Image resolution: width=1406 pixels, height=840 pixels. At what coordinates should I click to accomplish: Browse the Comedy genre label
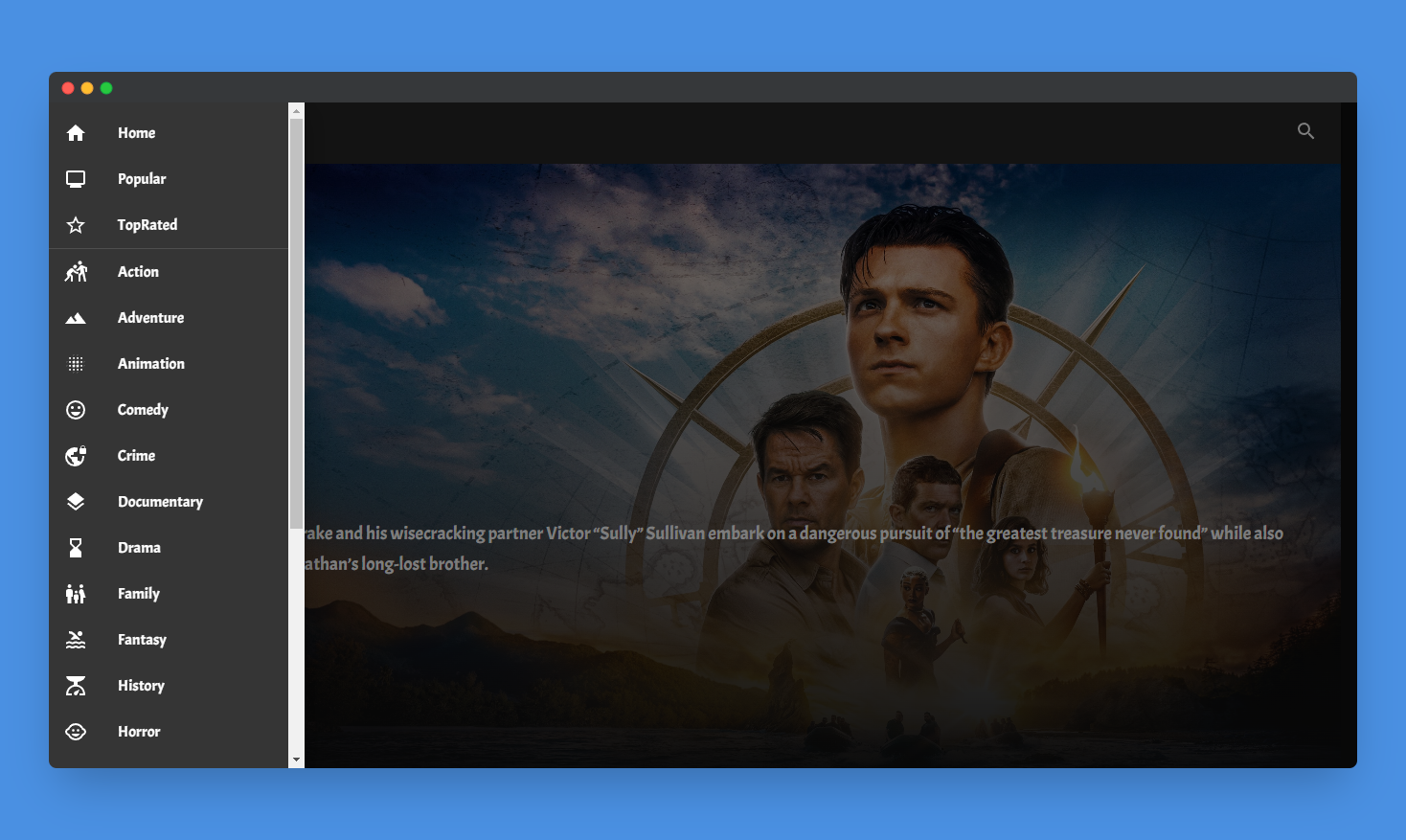pos(143,410)
